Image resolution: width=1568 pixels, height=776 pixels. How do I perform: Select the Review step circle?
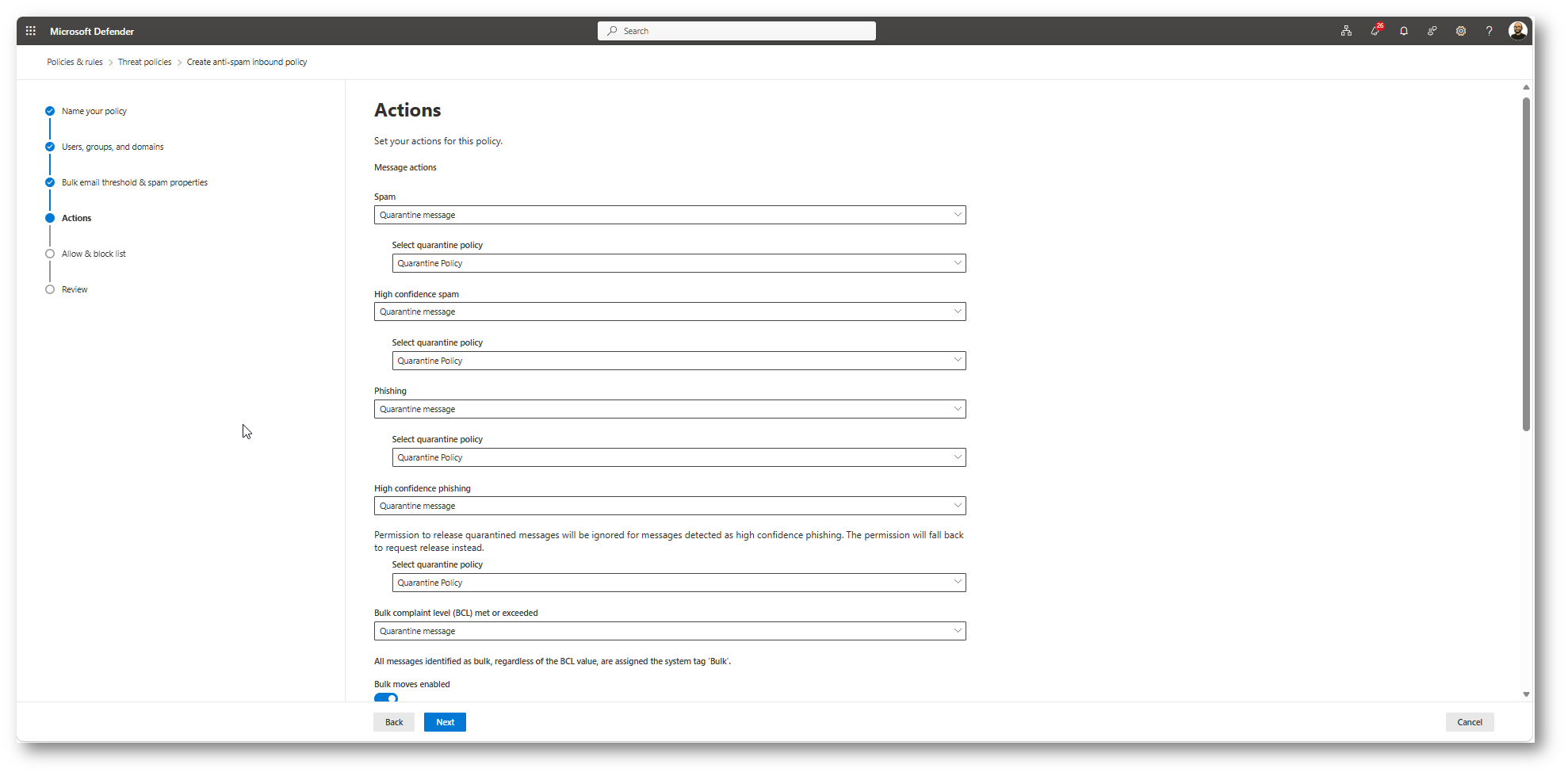coord(50,289)
